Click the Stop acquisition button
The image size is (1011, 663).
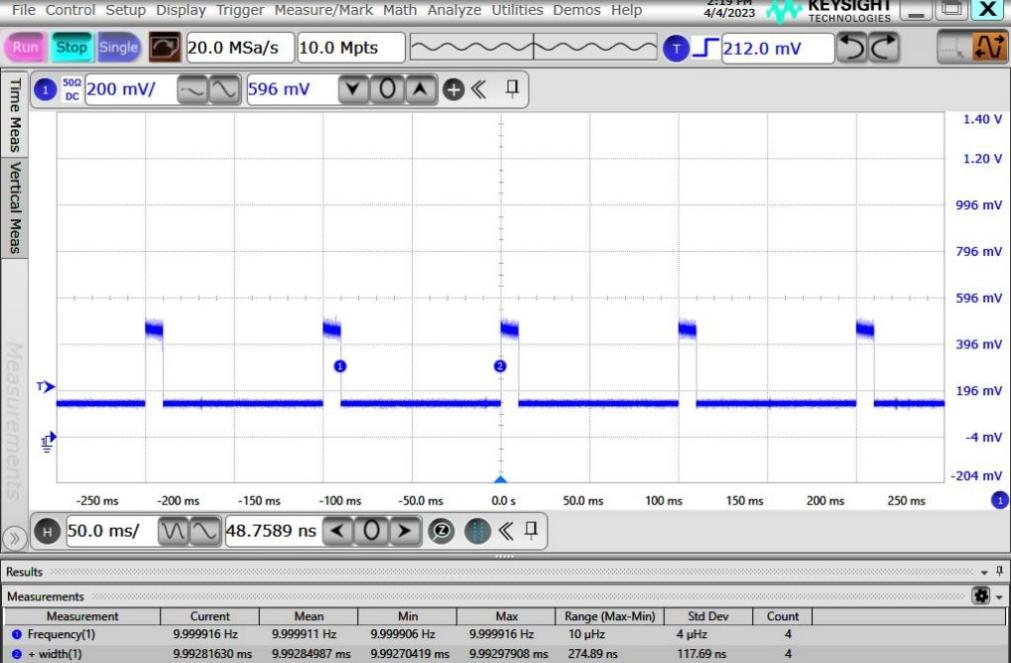[71, 47]
